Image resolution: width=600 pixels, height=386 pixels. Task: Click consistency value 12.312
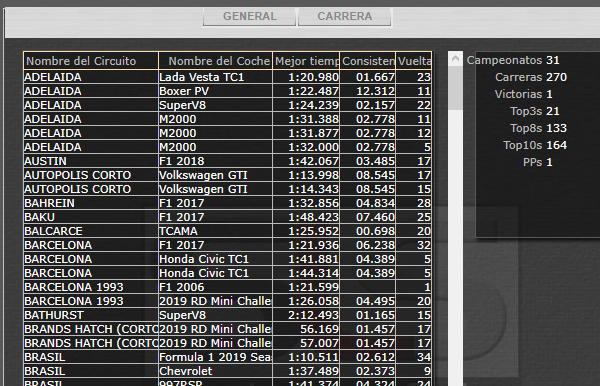(368, 91)
